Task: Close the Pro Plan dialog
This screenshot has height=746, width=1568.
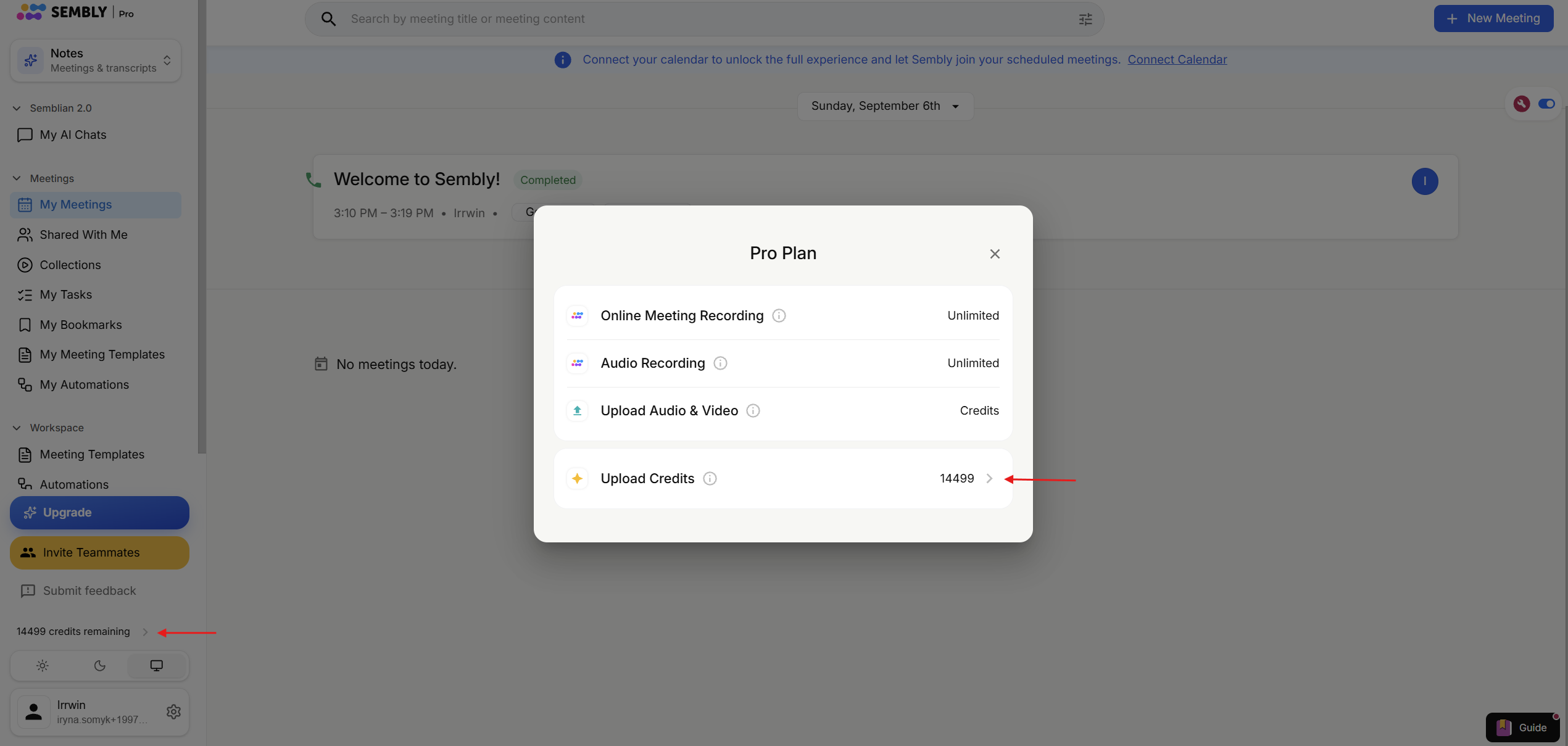Action: (995, 254)
